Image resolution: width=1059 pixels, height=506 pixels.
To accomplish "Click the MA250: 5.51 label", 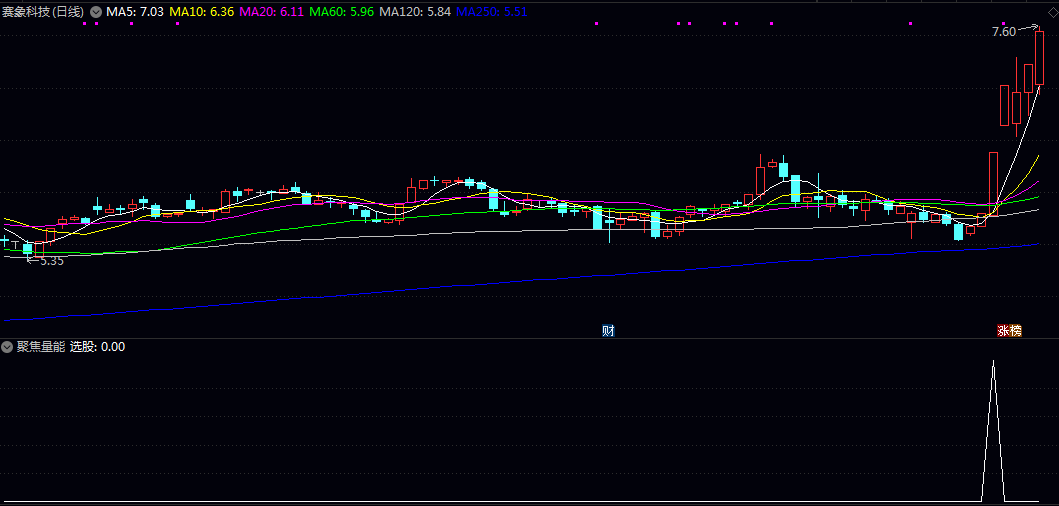I will point(492,11).
